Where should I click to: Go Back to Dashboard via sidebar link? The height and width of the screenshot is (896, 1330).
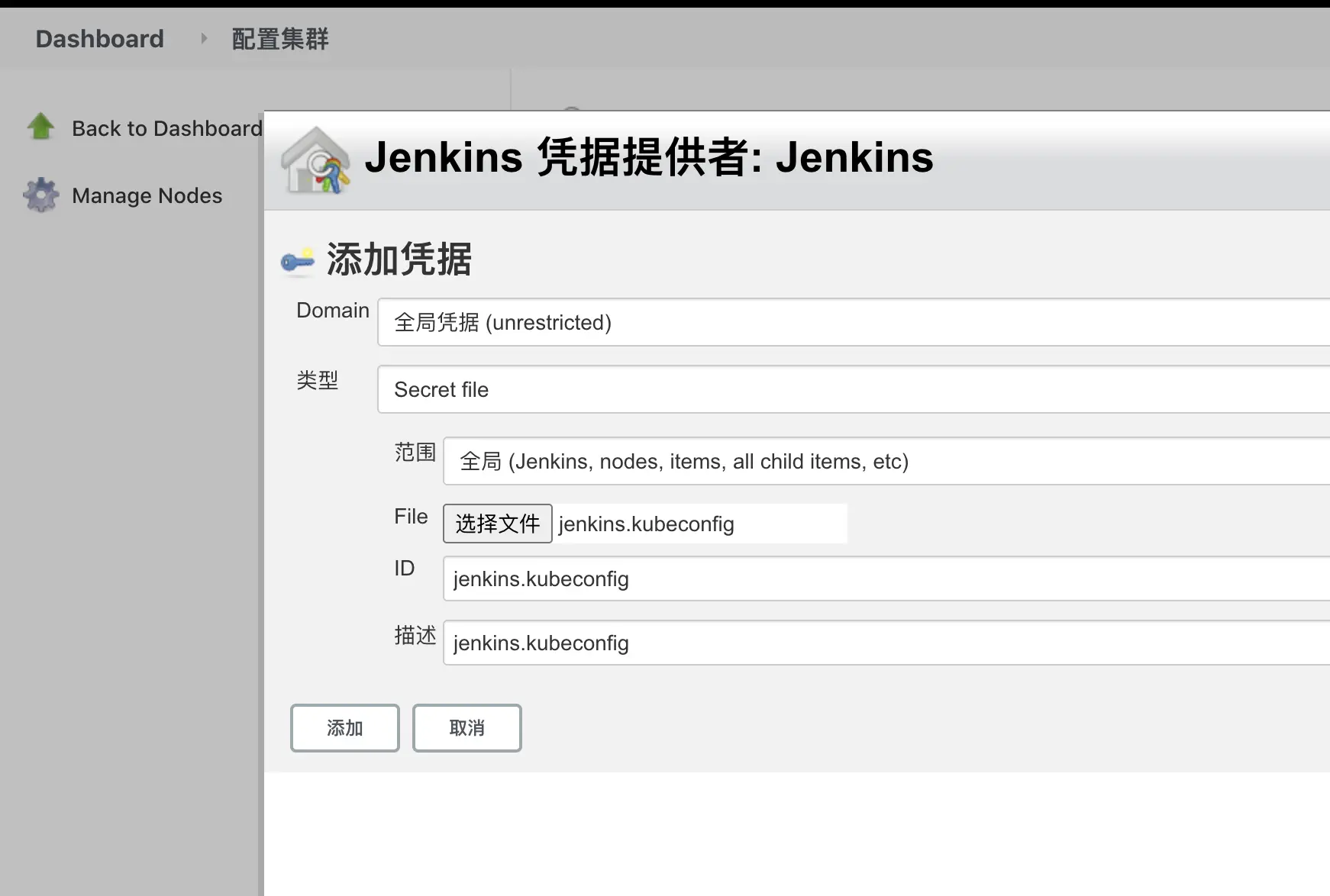coord(167,128)
